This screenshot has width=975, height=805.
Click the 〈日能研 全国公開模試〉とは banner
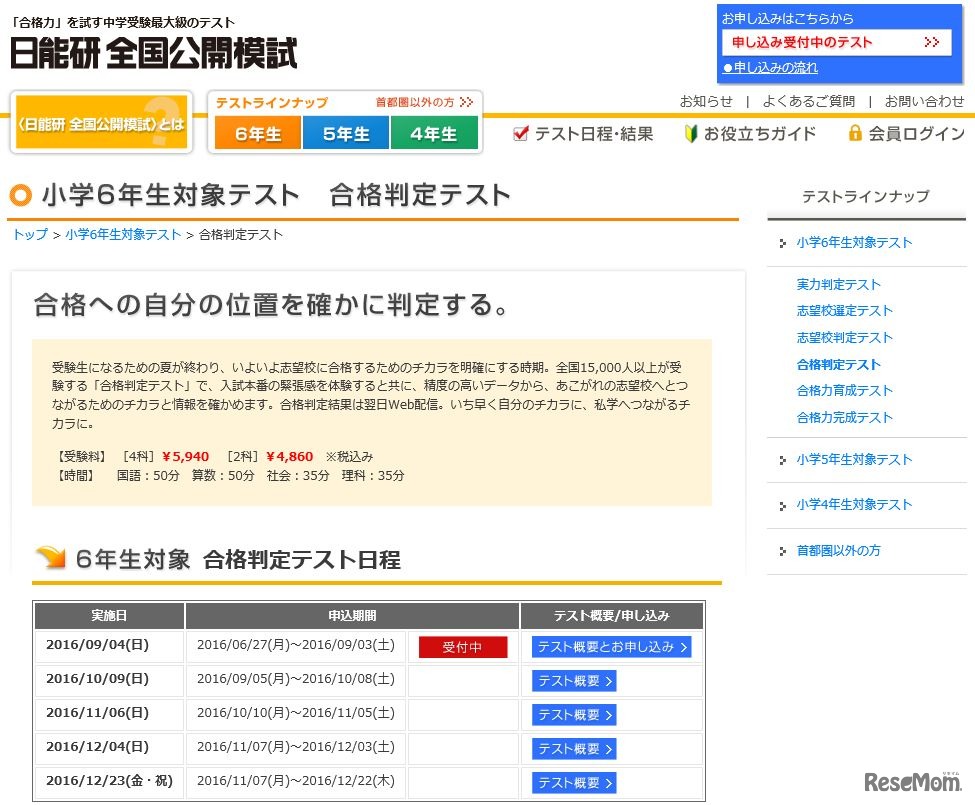(x=101, y=123)
